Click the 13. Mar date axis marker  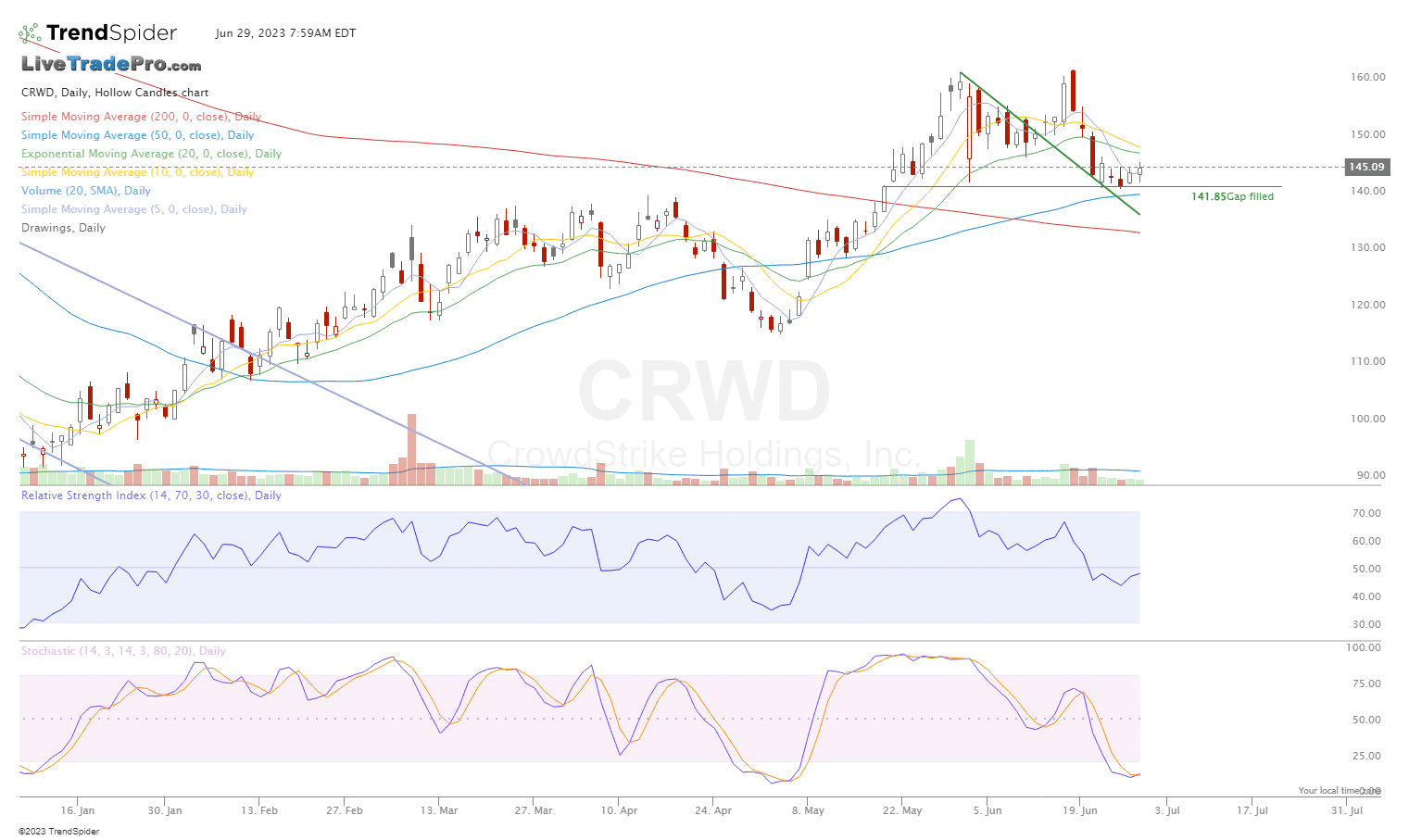pyautogui.click(x=439, y=810)
